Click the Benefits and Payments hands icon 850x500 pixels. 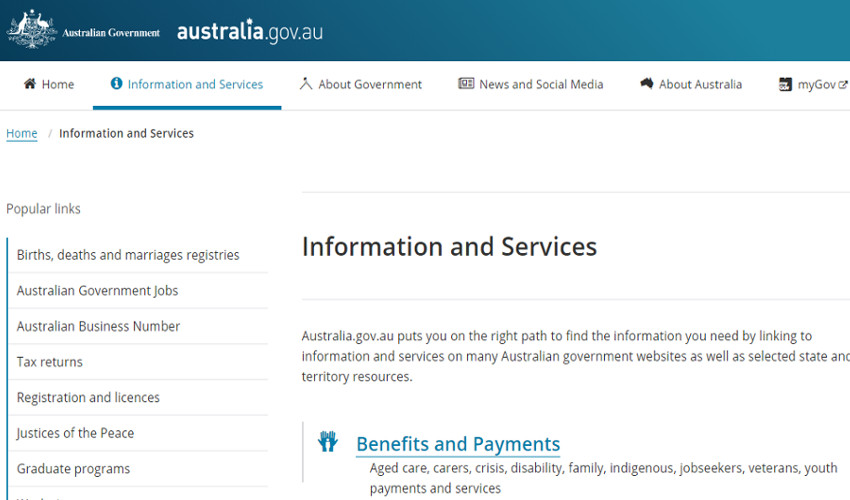[327, 441]
